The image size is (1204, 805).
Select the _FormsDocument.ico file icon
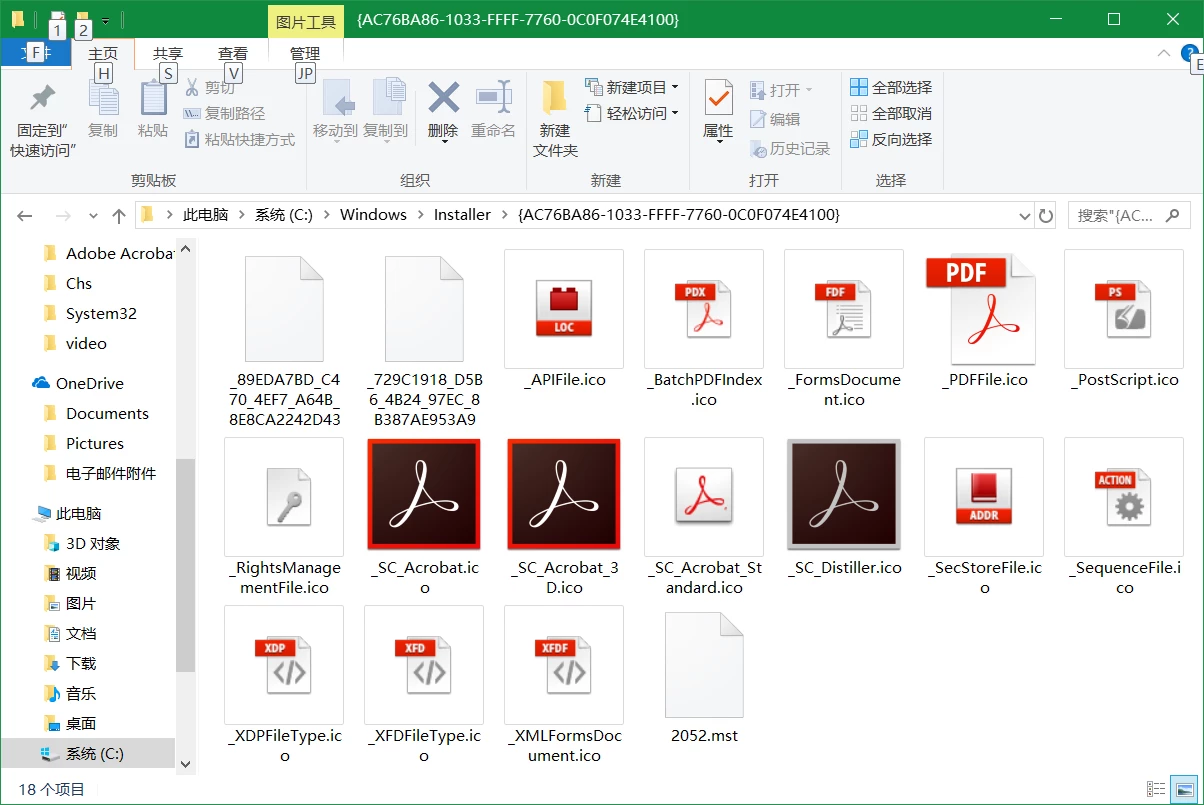(x=844, y=309)
